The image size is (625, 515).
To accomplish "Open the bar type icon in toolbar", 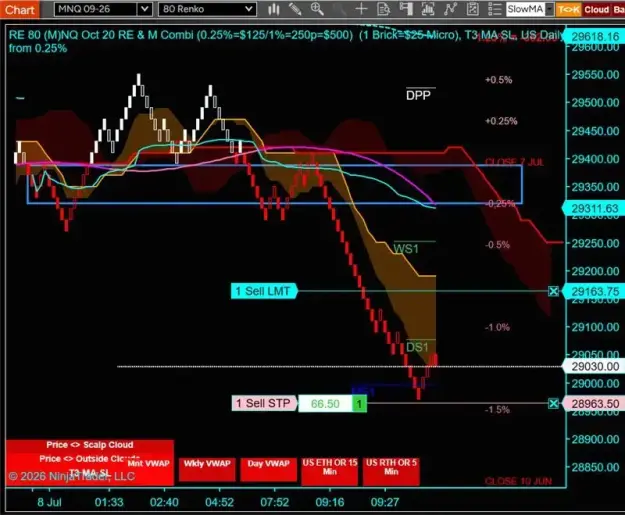I will tap(273, 9).
